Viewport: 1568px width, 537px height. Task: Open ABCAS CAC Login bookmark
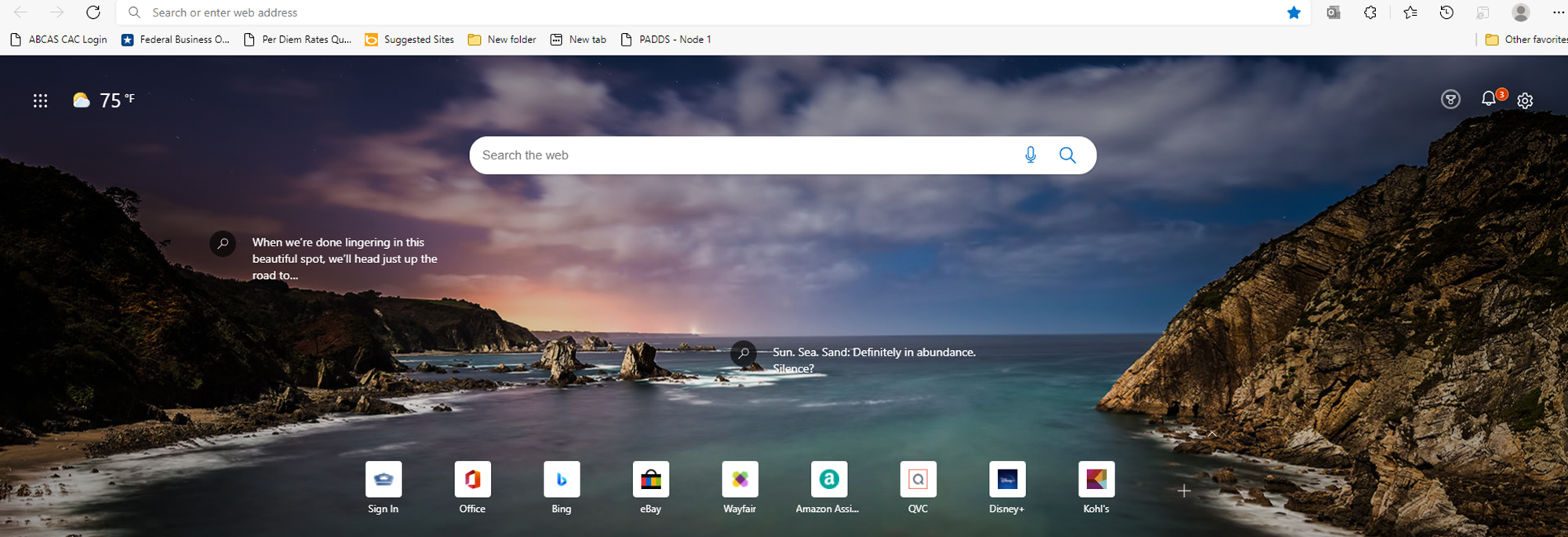point(59,39)
